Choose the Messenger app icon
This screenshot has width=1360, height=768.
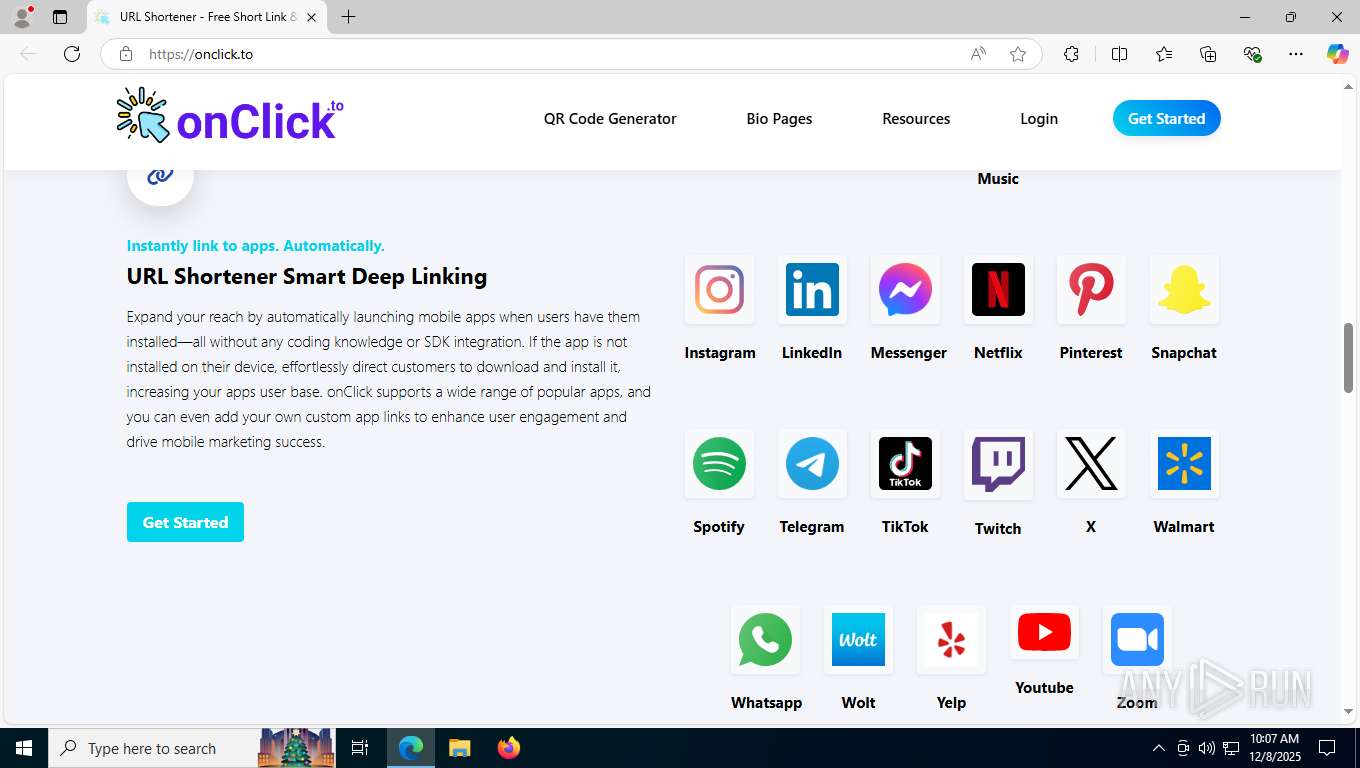coord(905,290)
